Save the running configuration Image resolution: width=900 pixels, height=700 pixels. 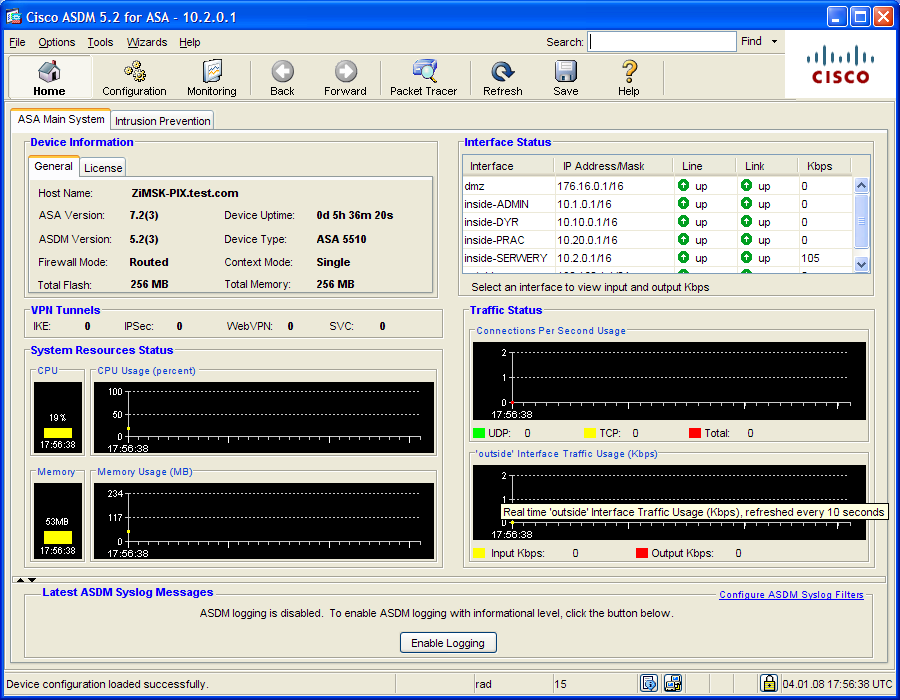tap(566, 78)
